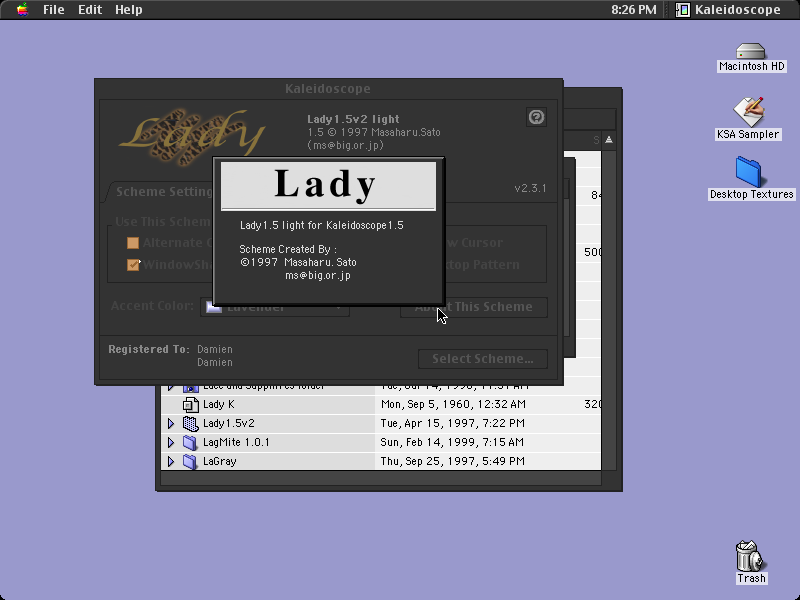Viewport: 800px width, 600px height.
Task: Click the file name Lady K
Action: click(219, 405)
